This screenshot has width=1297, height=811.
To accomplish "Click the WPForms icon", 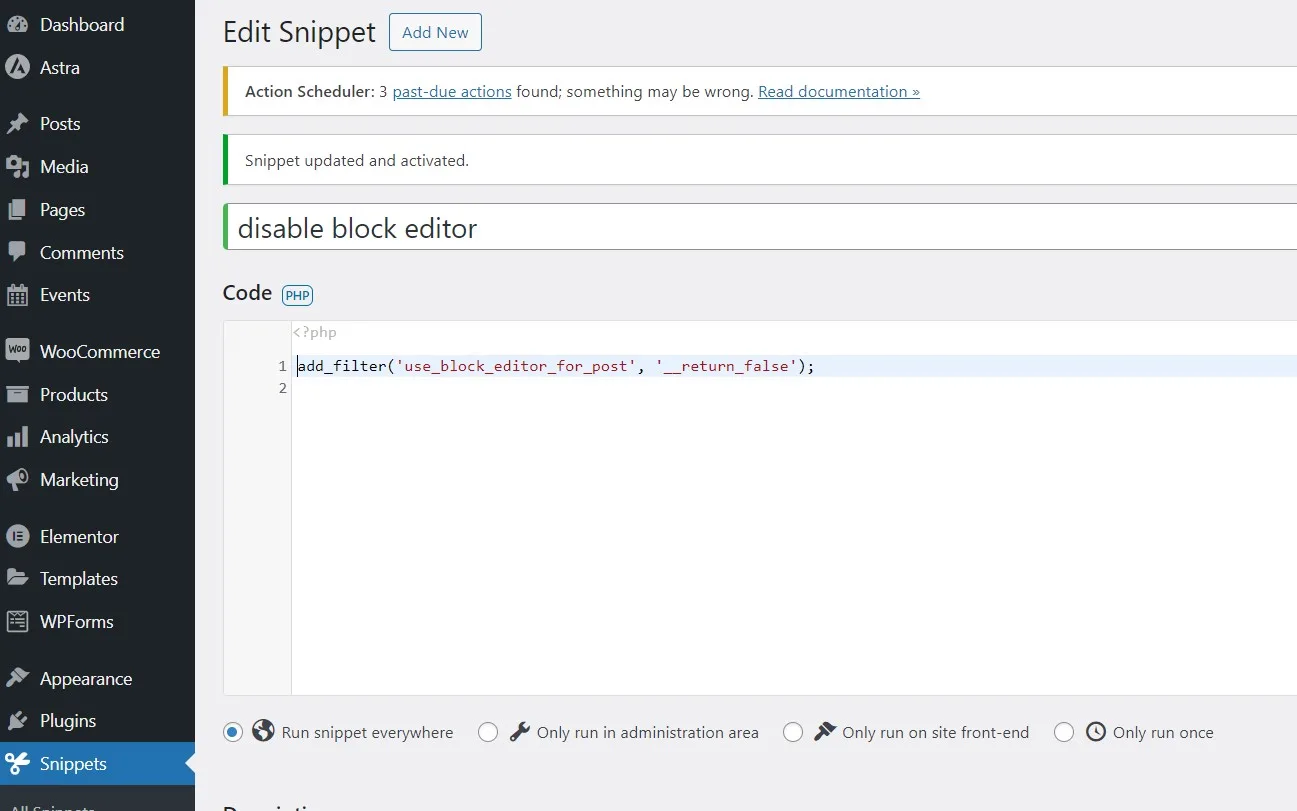I will [x=17, y=621].
